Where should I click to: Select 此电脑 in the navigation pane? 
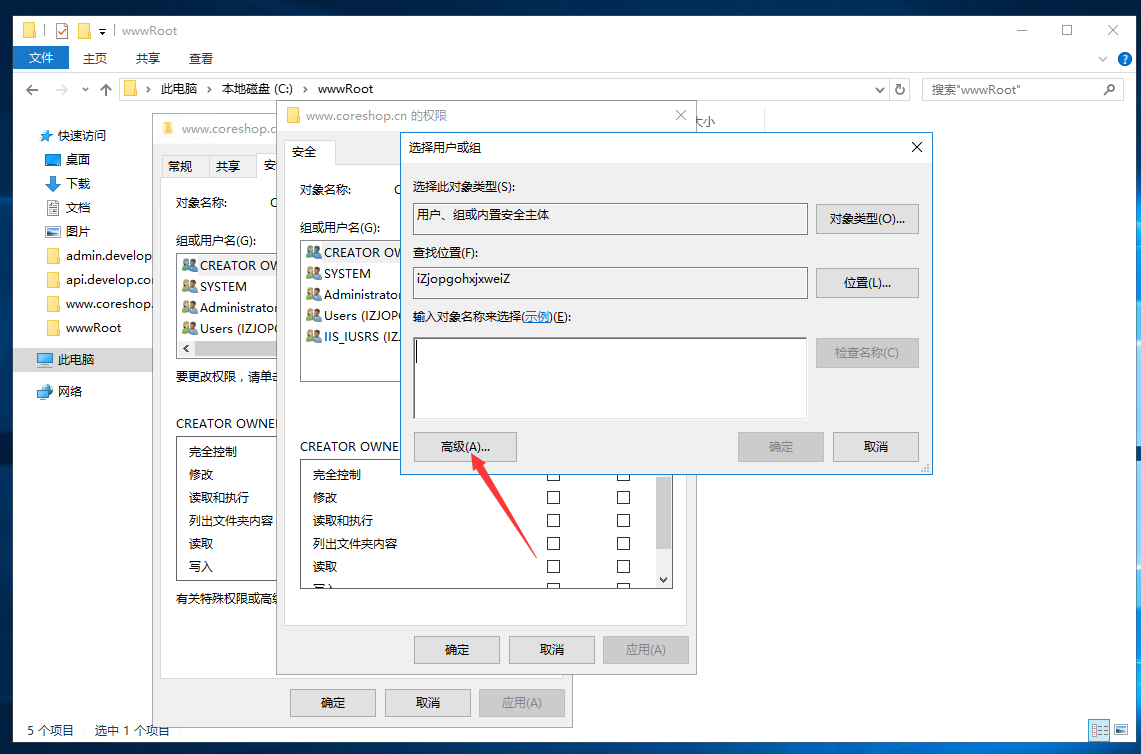pos(75,359)
